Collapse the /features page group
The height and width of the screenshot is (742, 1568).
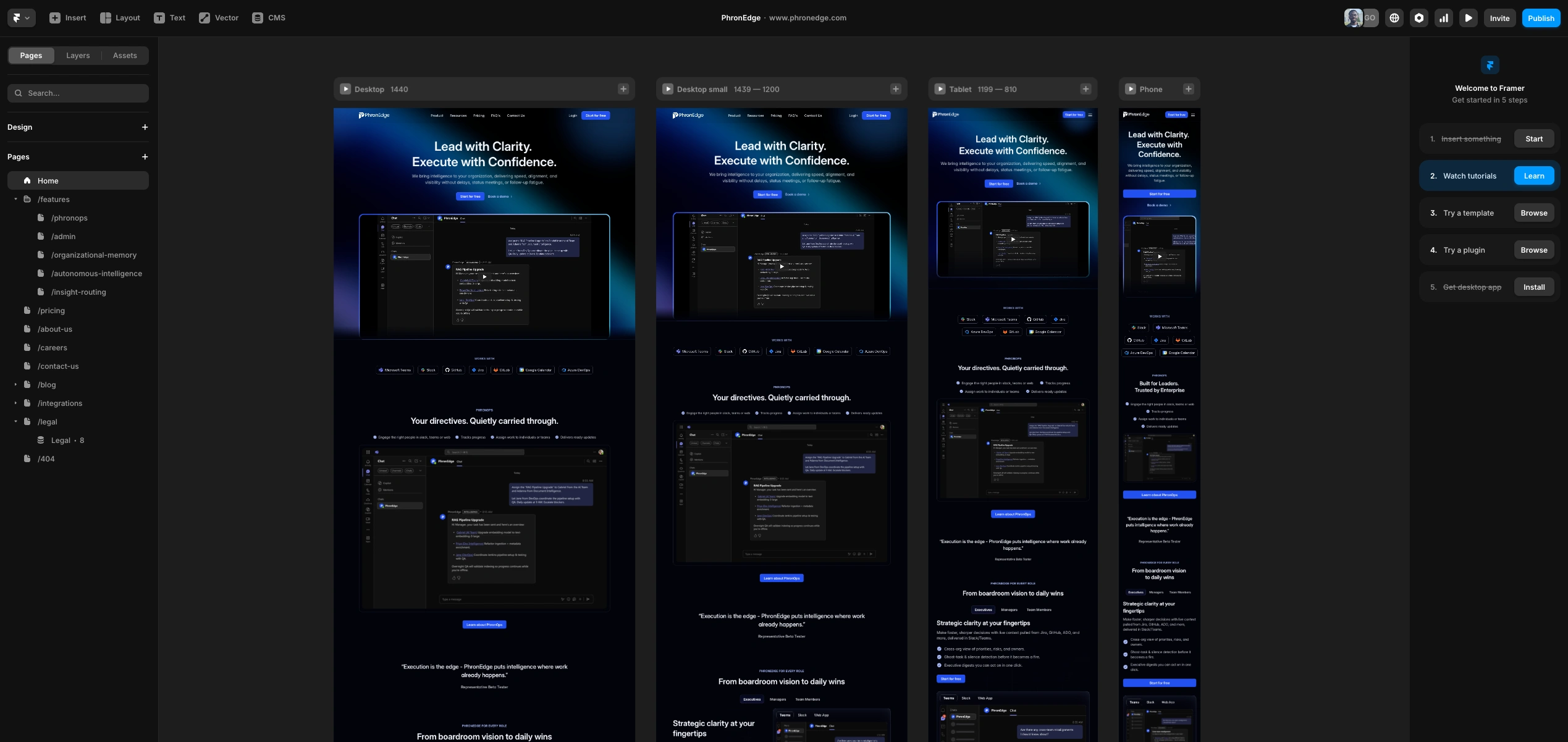[x=15, y=199]
